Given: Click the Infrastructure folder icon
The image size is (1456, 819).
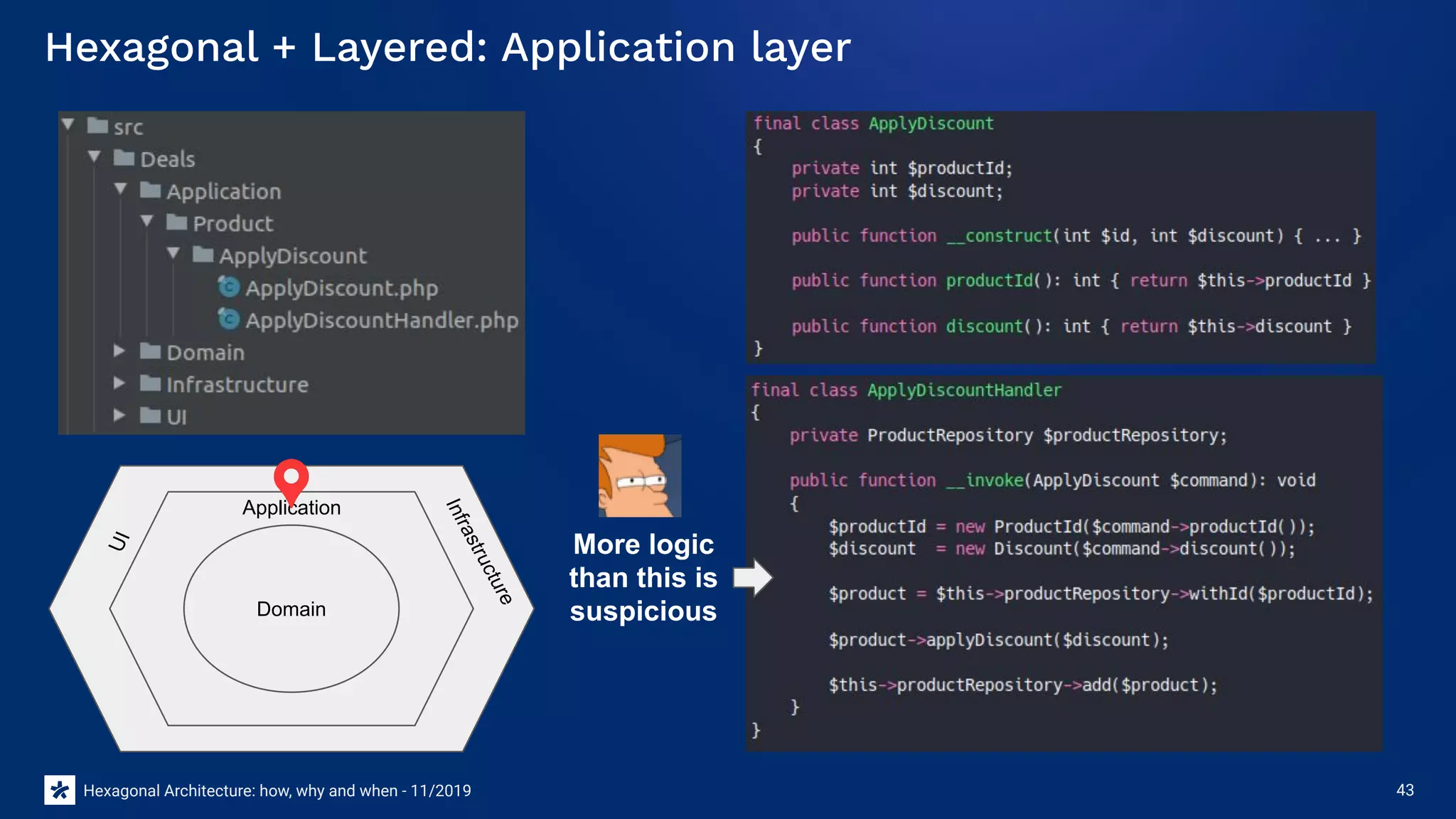Looking at the screenshot, I should tap(150, 384).
